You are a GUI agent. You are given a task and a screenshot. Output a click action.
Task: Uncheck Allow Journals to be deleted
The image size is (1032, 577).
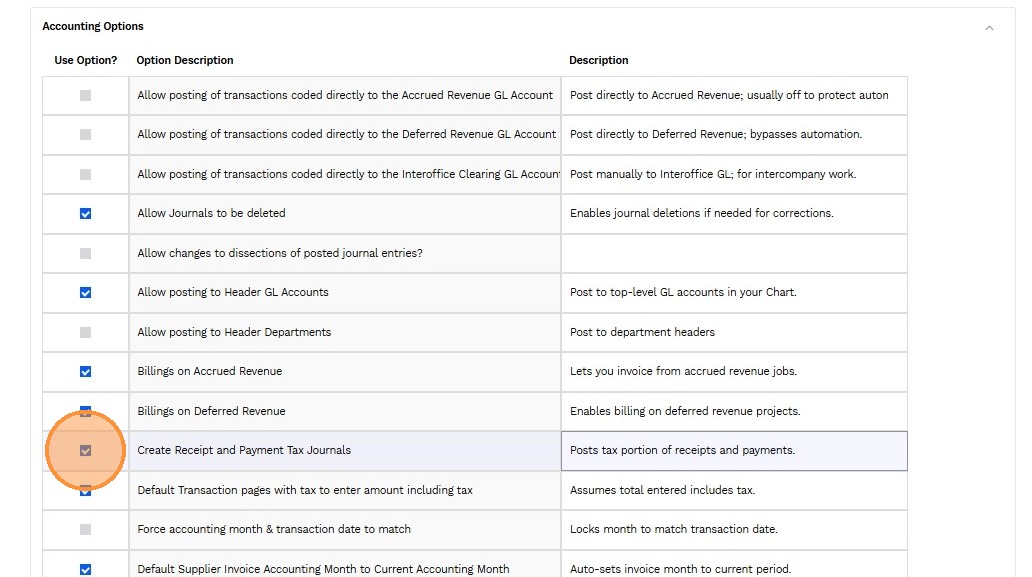(85, 213)
